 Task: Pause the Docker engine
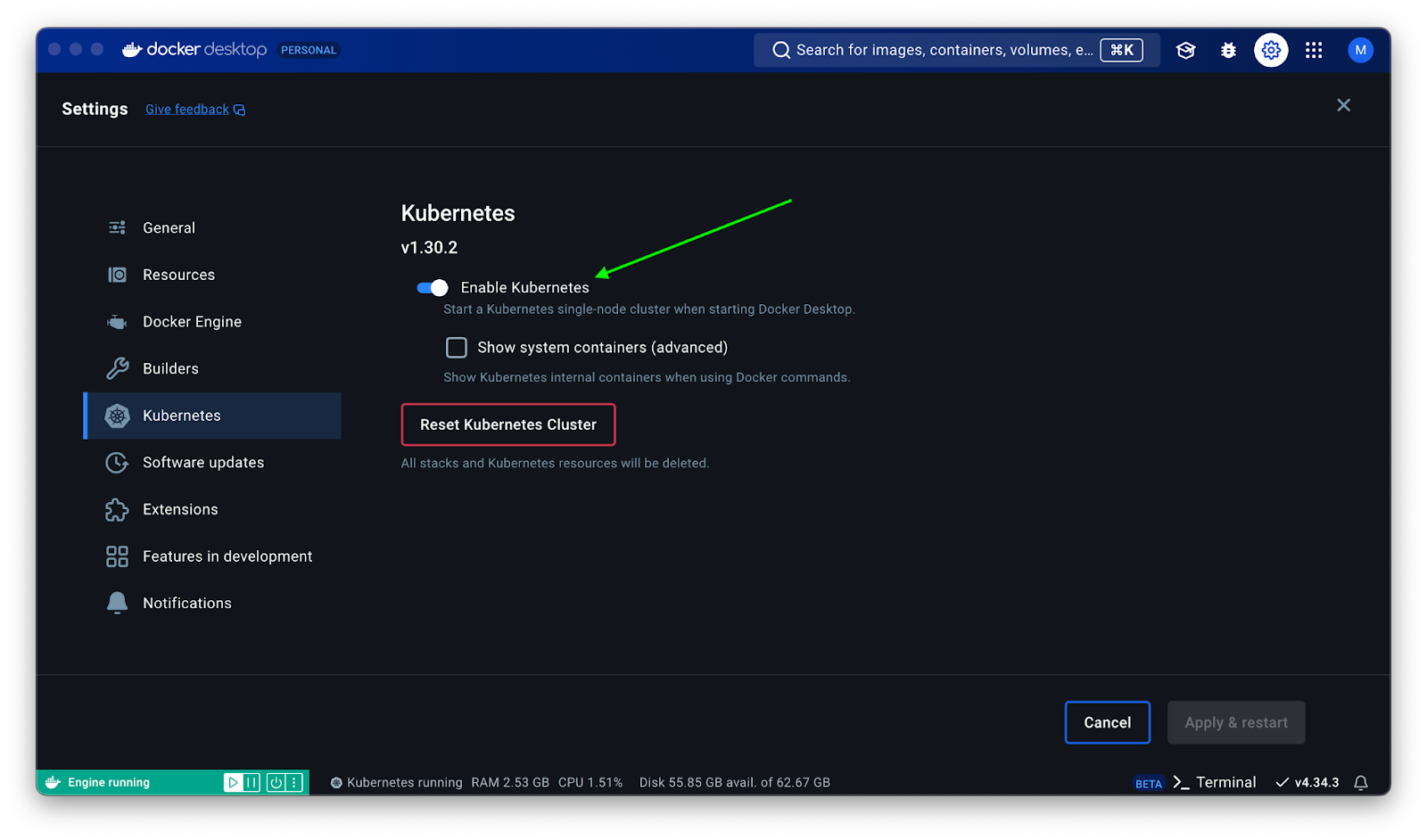(252, 782)
